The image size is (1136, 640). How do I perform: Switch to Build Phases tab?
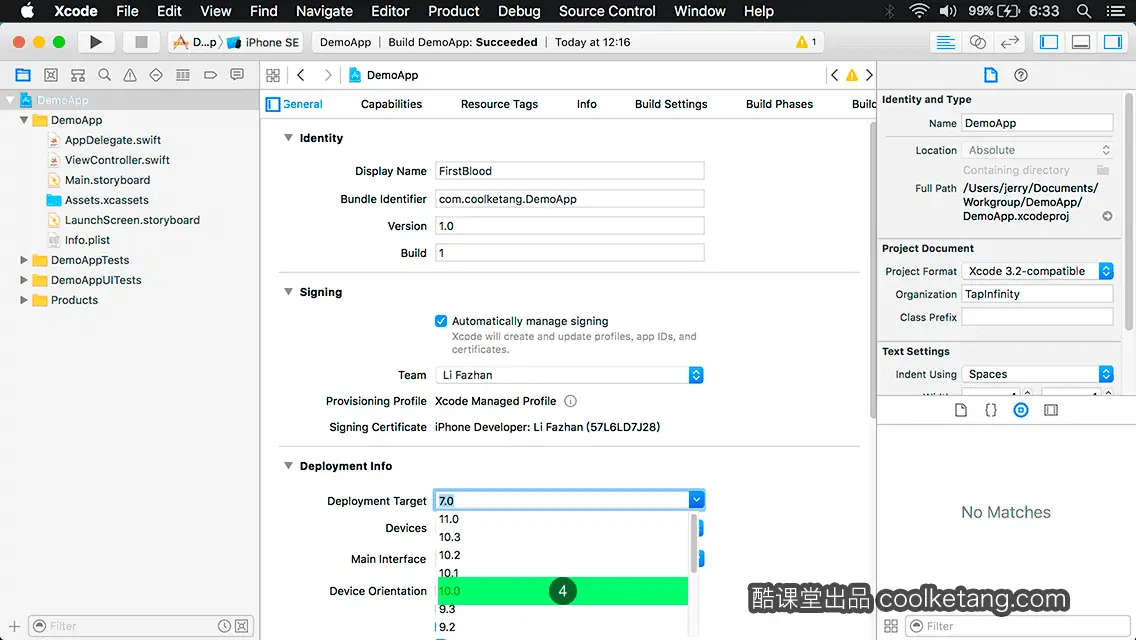(780, 104)
